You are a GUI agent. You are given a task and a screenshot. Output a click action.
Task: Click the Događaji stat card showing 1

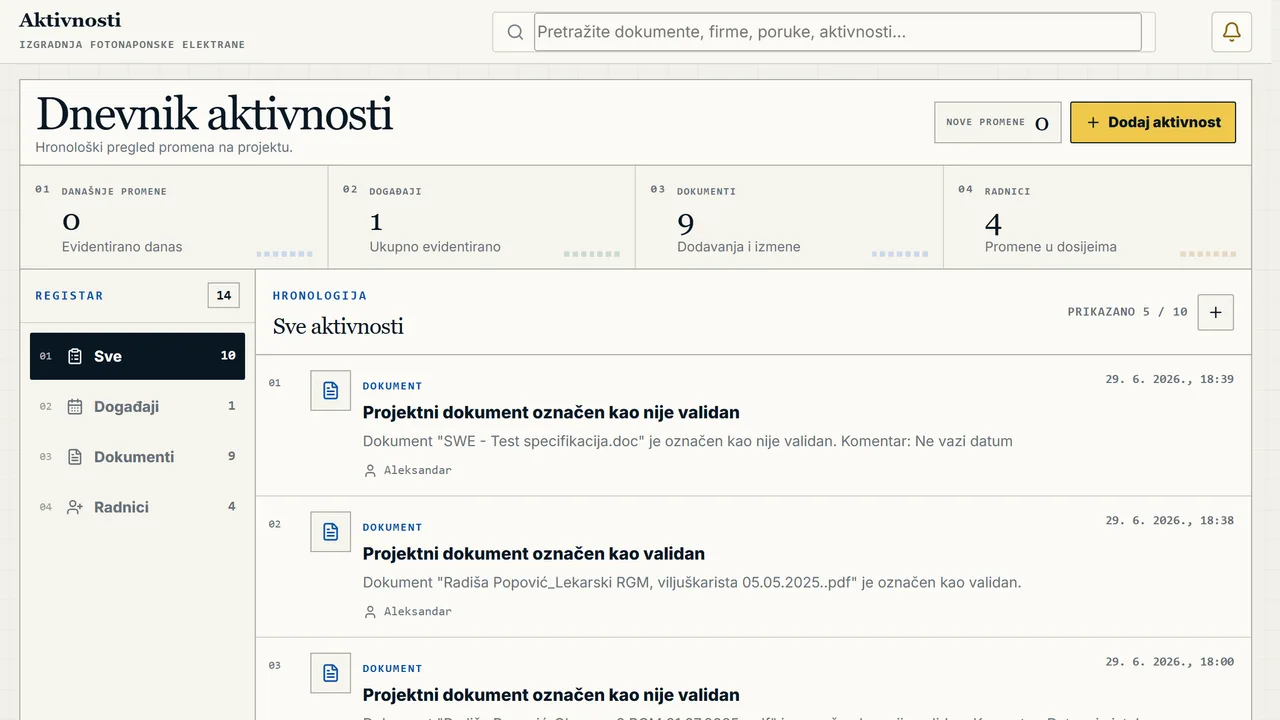482,217
